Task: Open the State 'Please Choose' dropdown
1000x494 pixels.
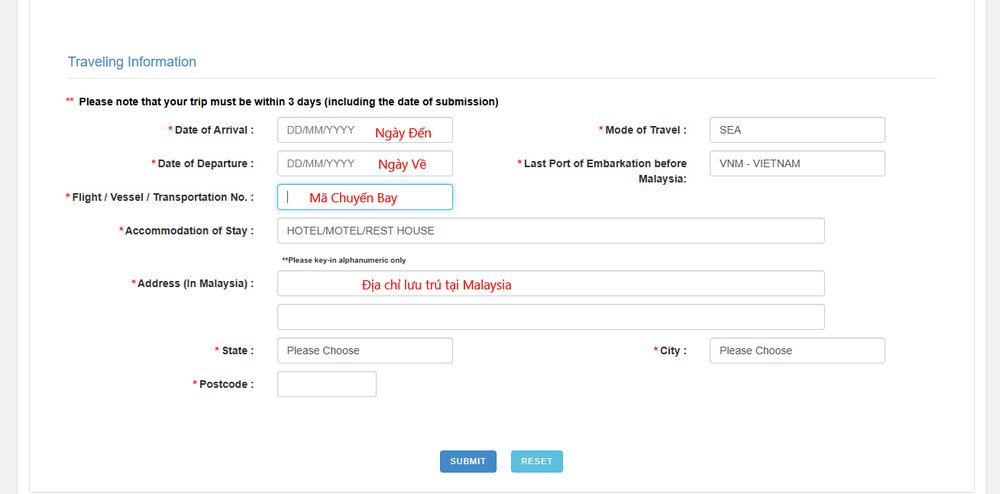Action: pyautogui.click(x=364, y=350)
